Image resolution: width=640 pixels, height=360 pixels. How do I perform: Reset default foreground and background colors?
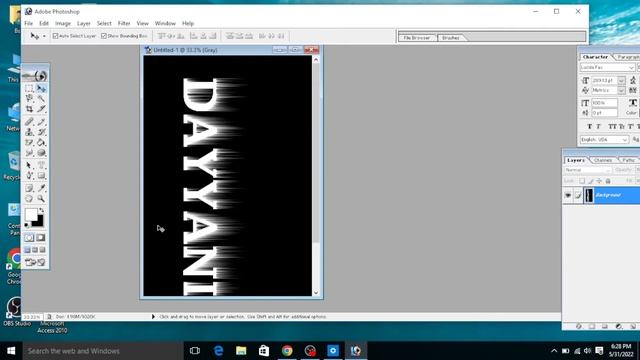[27, 225]
